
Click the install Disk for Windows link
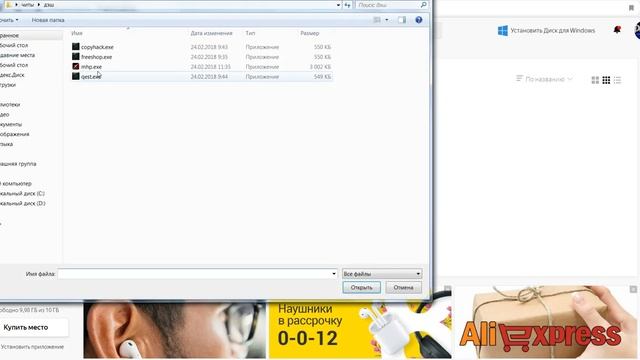pyautogui.click(x=553, y=31)
